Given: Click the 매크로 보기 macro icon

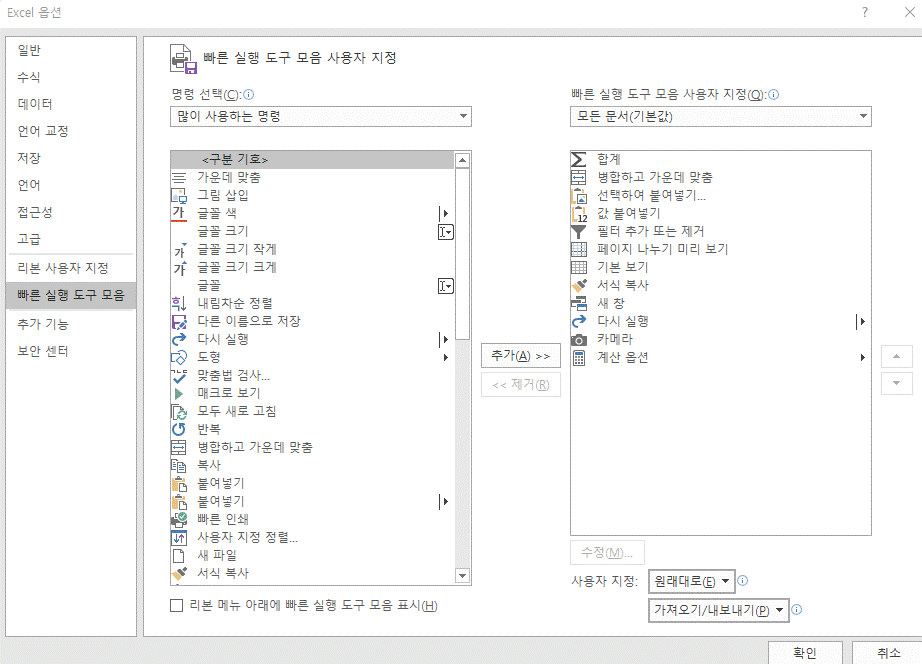Looking at the screenshot, I should pos(178,393).
